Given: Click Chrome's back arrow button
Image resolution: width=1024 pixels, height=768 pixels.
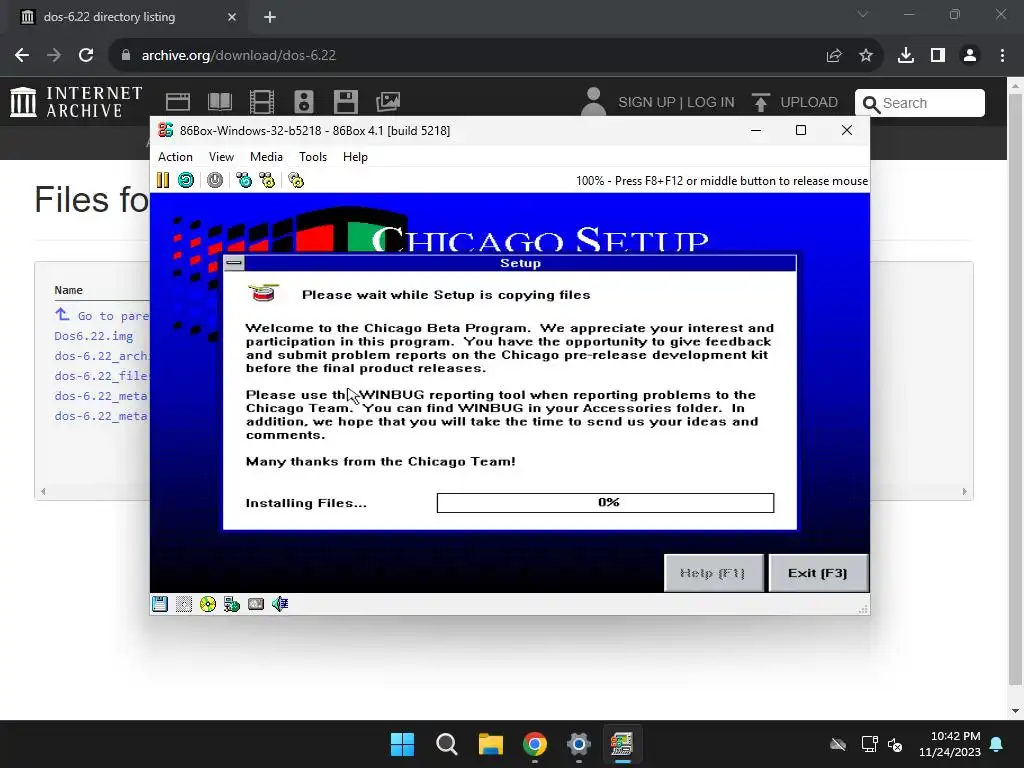Looking at the screenshot, I should 22,56.
